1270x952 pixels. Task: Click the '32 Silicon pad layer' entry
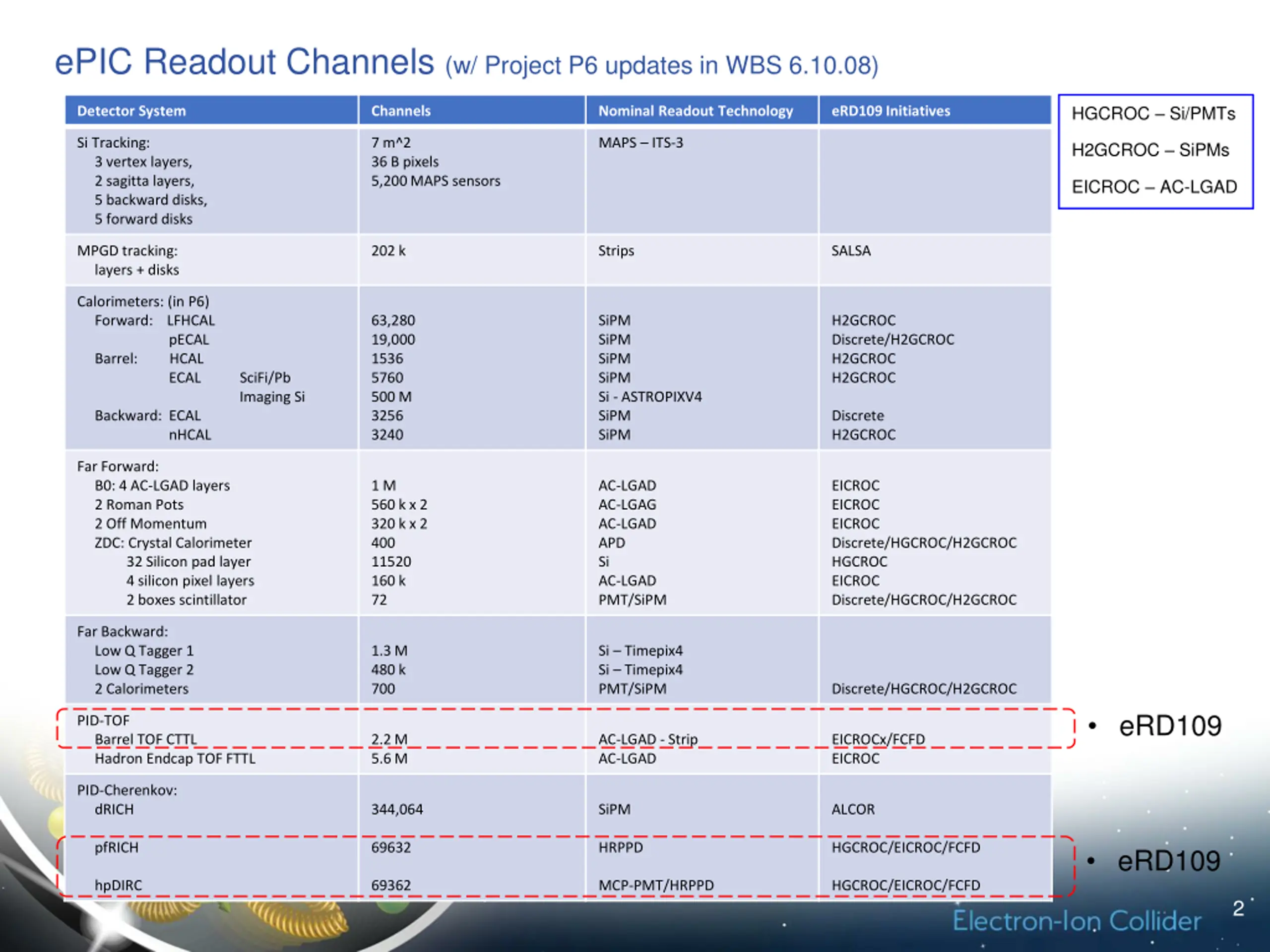(x=189, y=562)
